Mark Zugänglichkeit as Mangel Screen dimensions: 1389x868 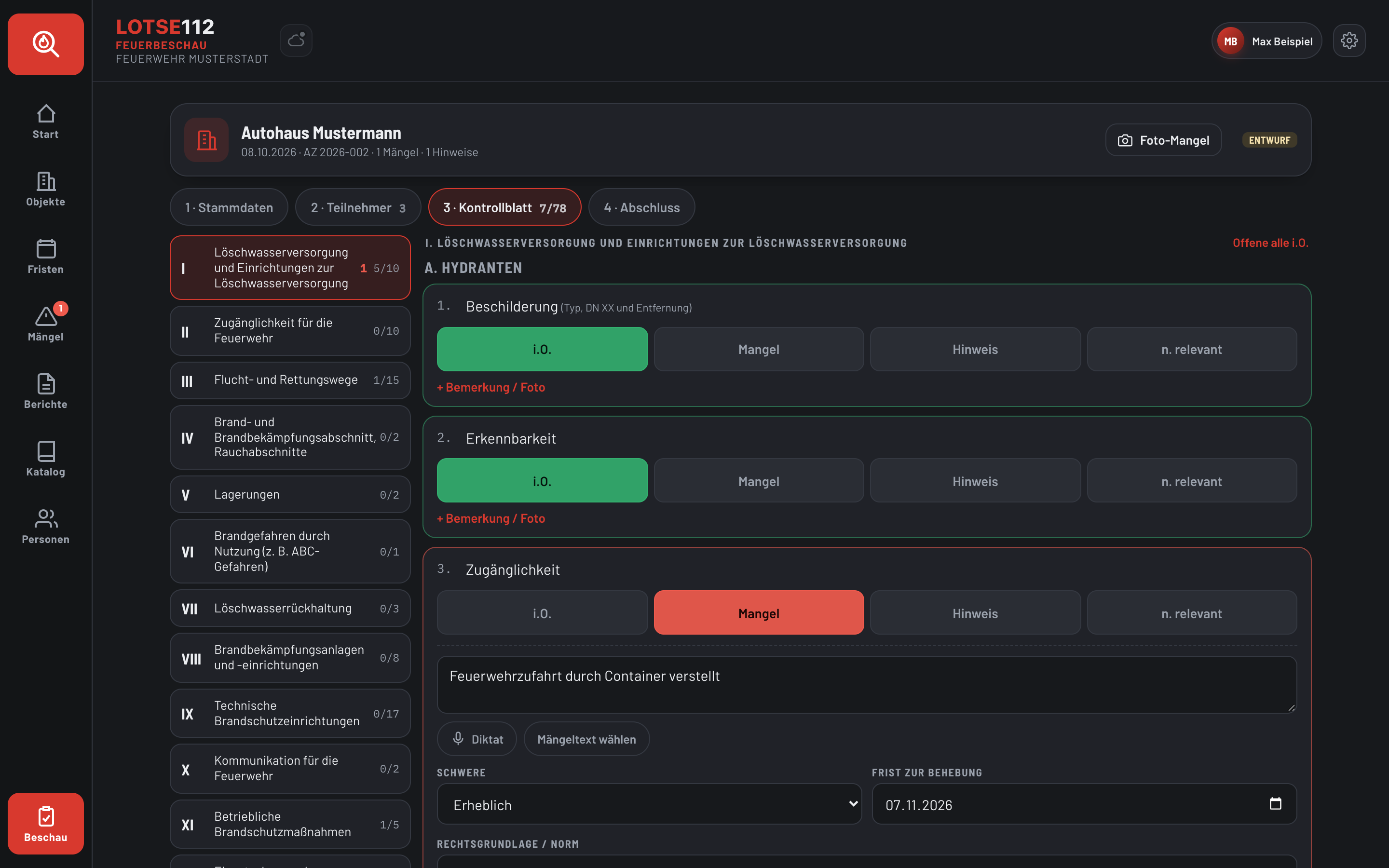(x=759, y=613)
